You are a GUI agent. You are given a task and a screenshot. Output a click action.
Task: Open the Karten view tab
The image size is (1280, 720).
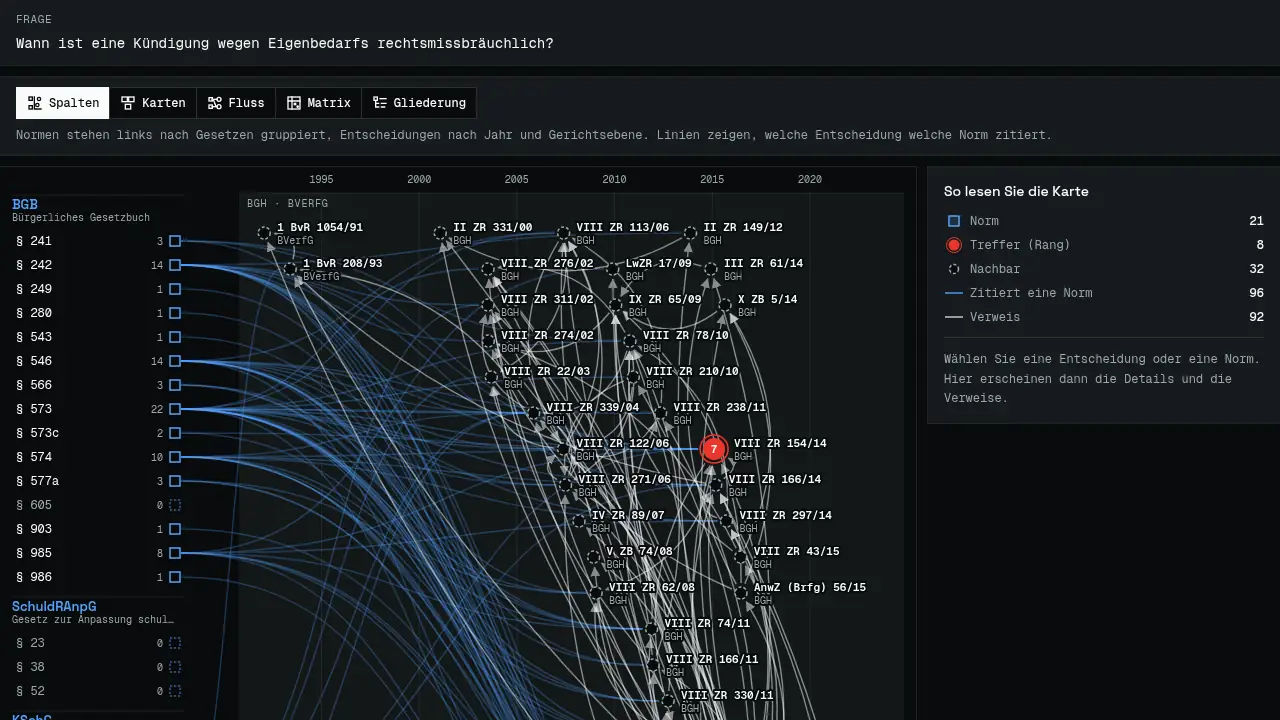pos(153,103)
